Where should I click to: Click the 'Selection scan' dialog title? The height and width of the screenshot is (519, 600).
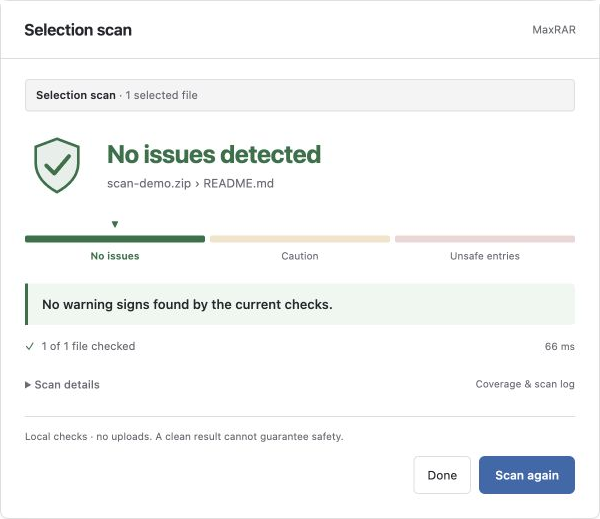[x=78, y=30]
